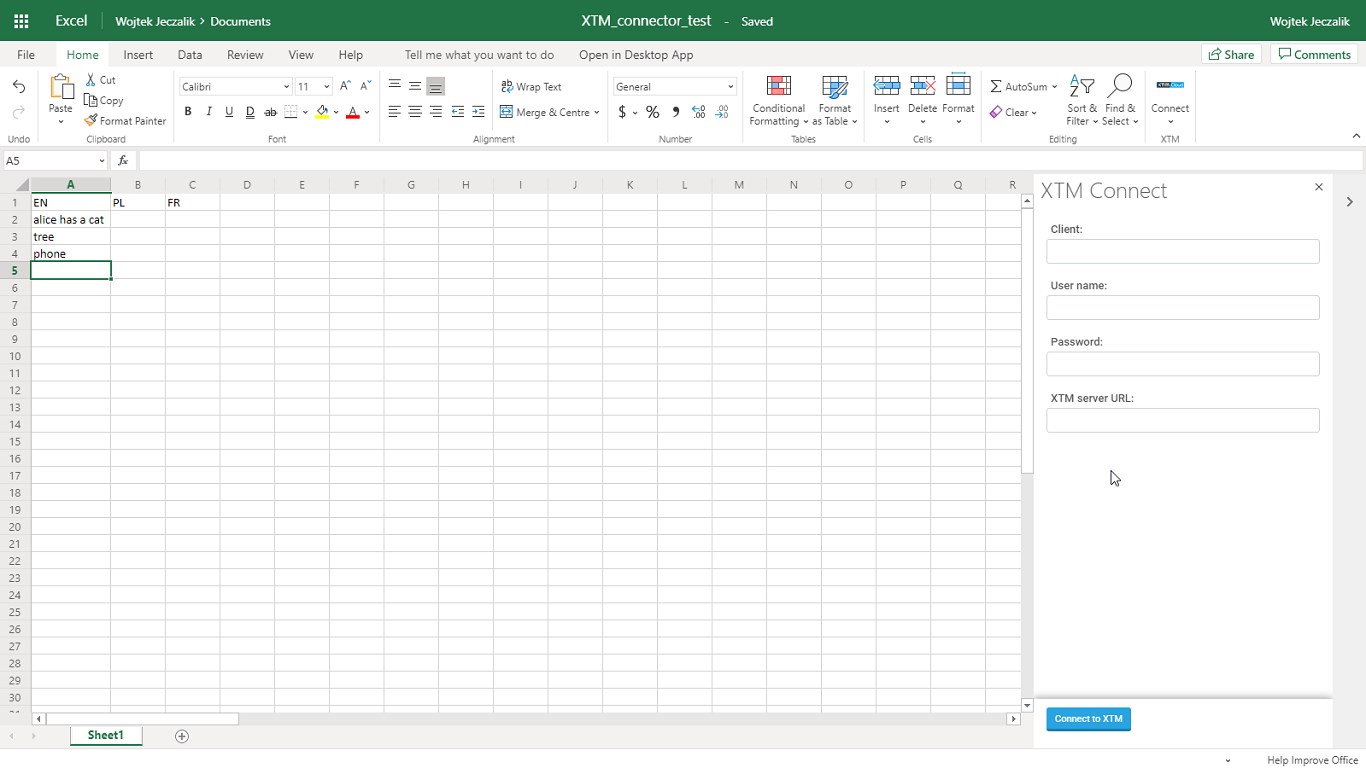The width and height of the screenshot is (1366, 768).
Task: Switch to the Data tab
Action: pyautogui.click(x=190, y=55)
